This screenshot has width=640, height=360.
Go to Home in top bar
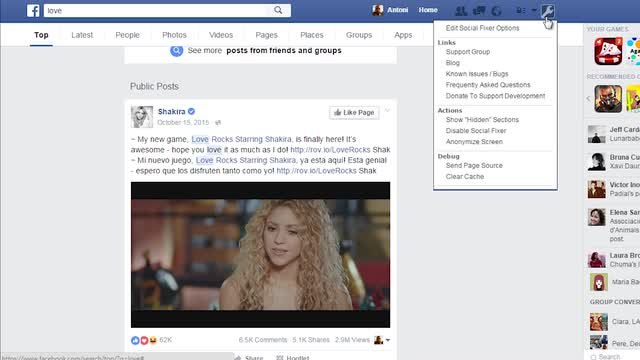pos(428,10)
